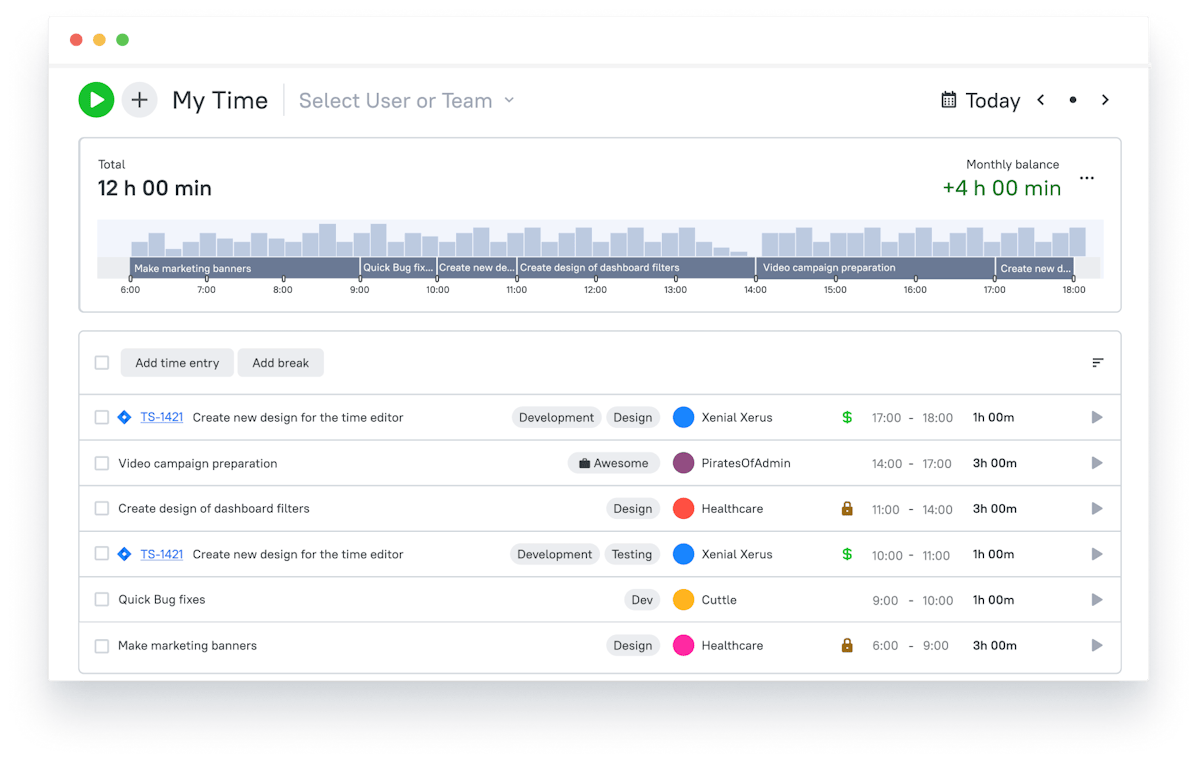This screenshot has width=1200, height=762.
Task: Click the Dev tag on Quick Bug fixes
Action: pos(642,600)
